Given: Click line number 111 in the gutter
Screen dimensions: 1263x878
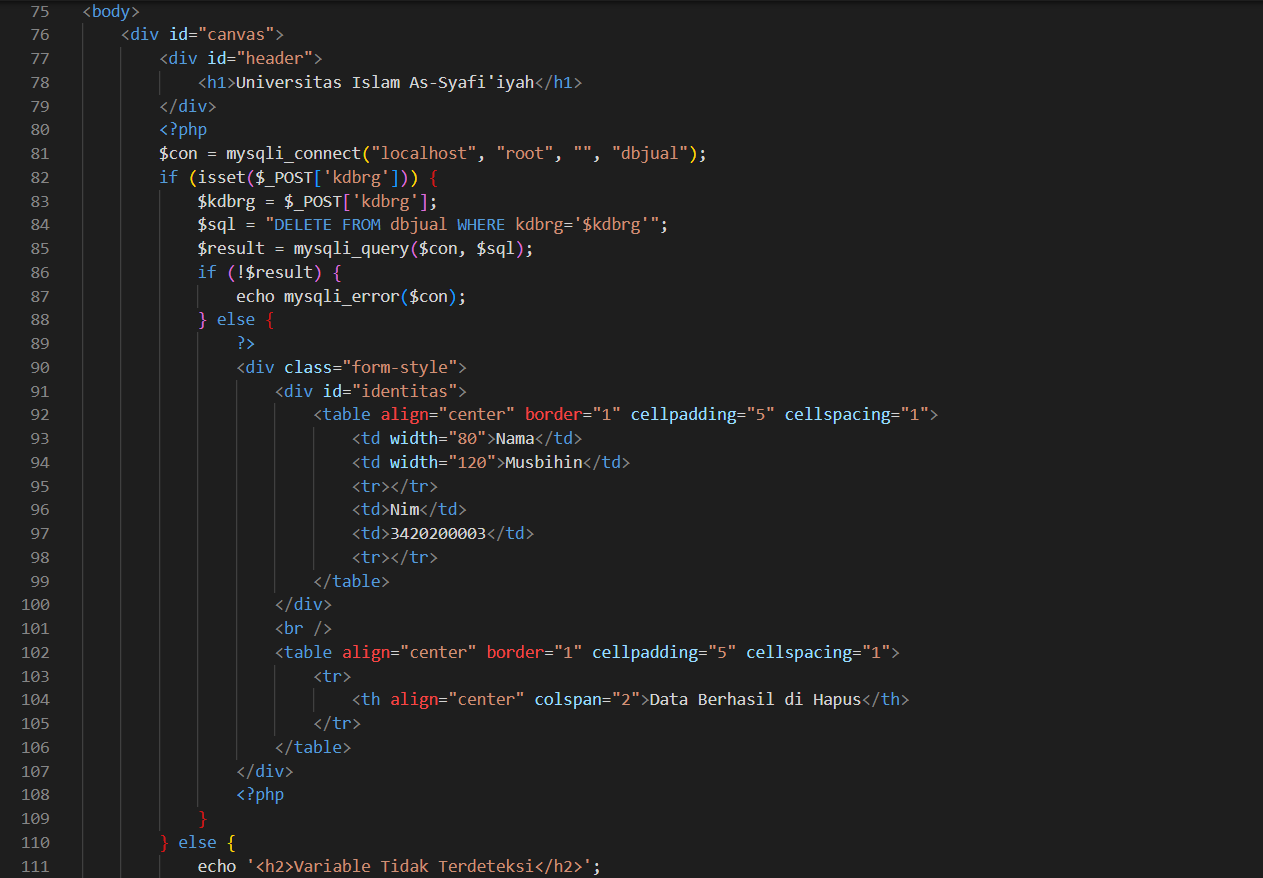Looking at the screenshot, I should 35,866.
